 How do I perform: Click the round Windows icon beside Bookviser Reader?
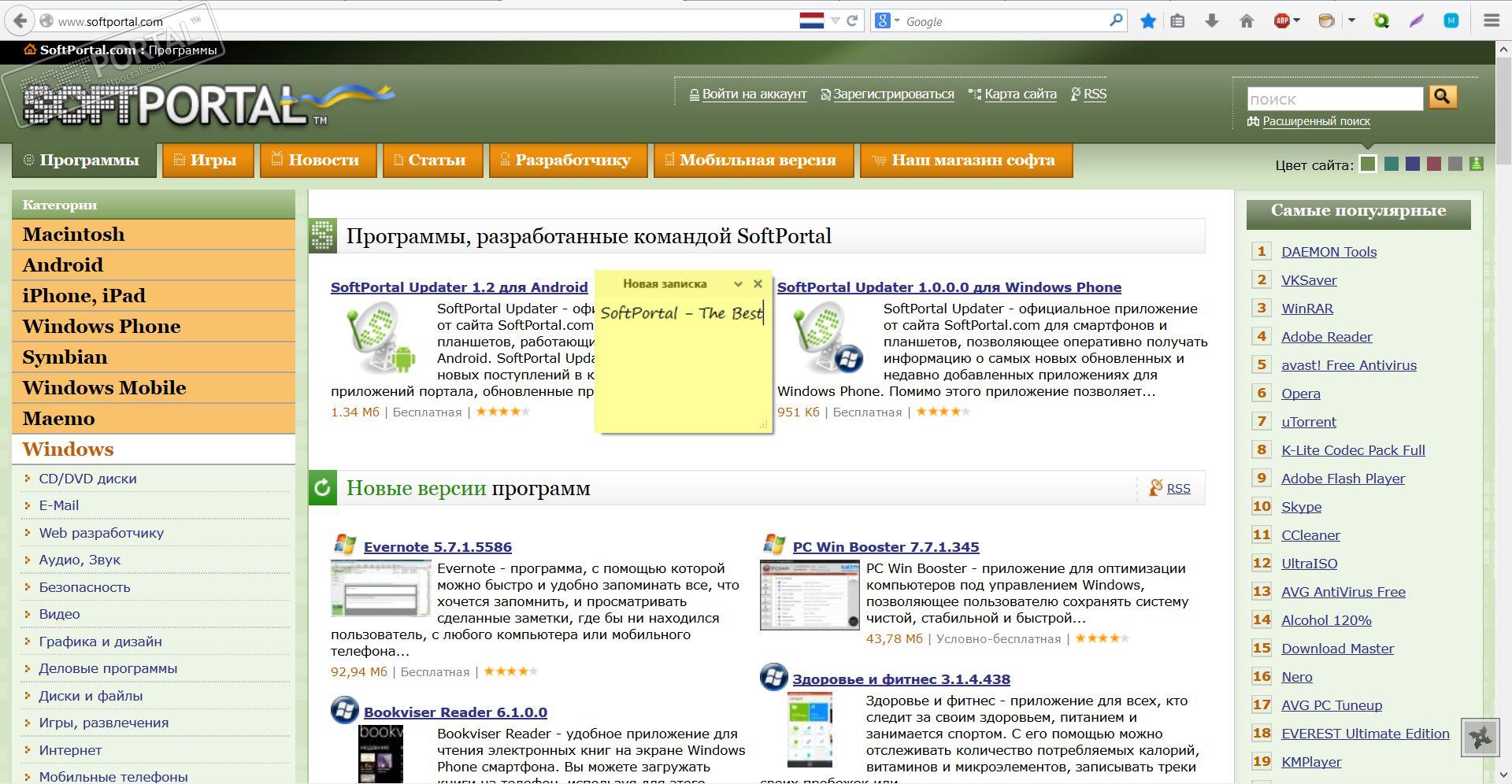pyautogui.click(x=344, y=710)
